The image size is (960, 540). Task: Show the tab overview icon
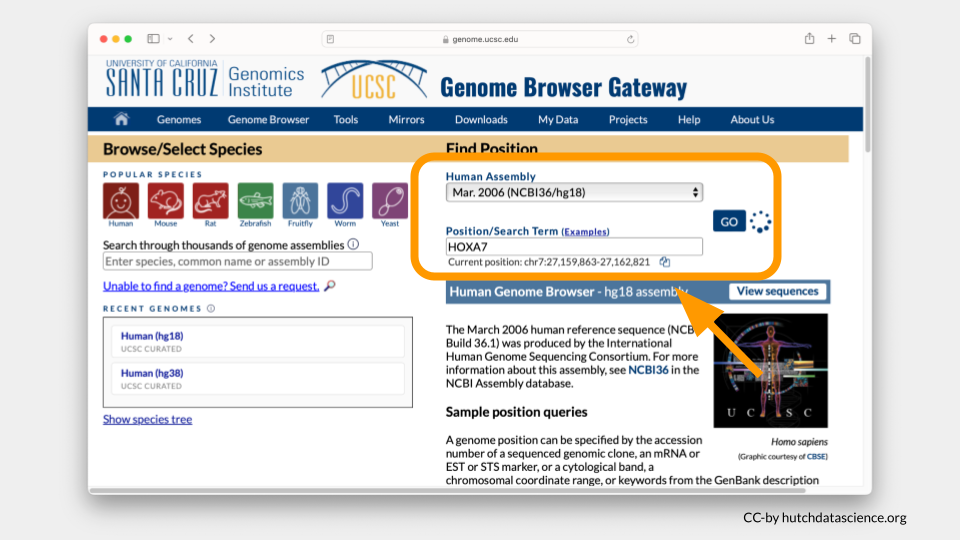(855, 39)
